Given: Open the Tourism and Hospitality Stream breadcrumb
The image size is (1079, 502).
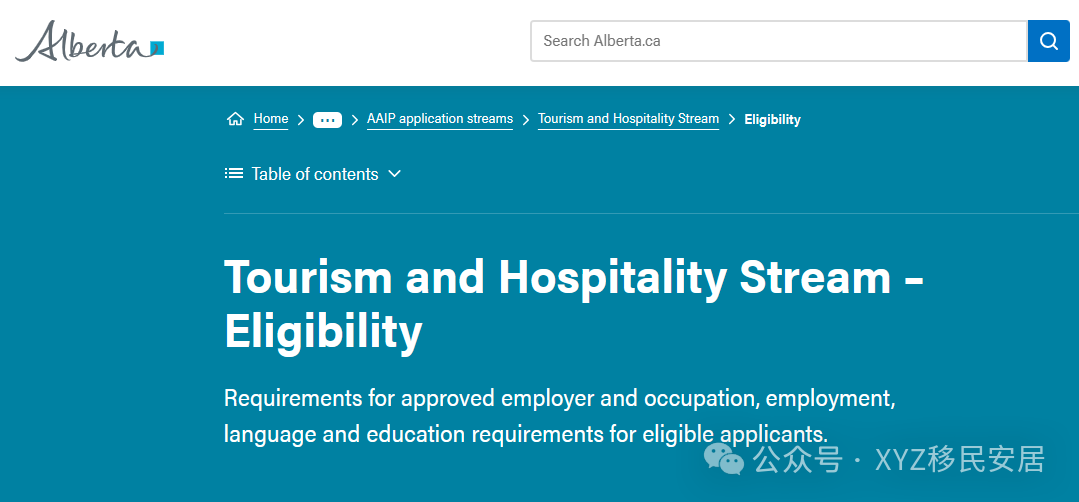Looking at the screenshot, I should 628,119.
